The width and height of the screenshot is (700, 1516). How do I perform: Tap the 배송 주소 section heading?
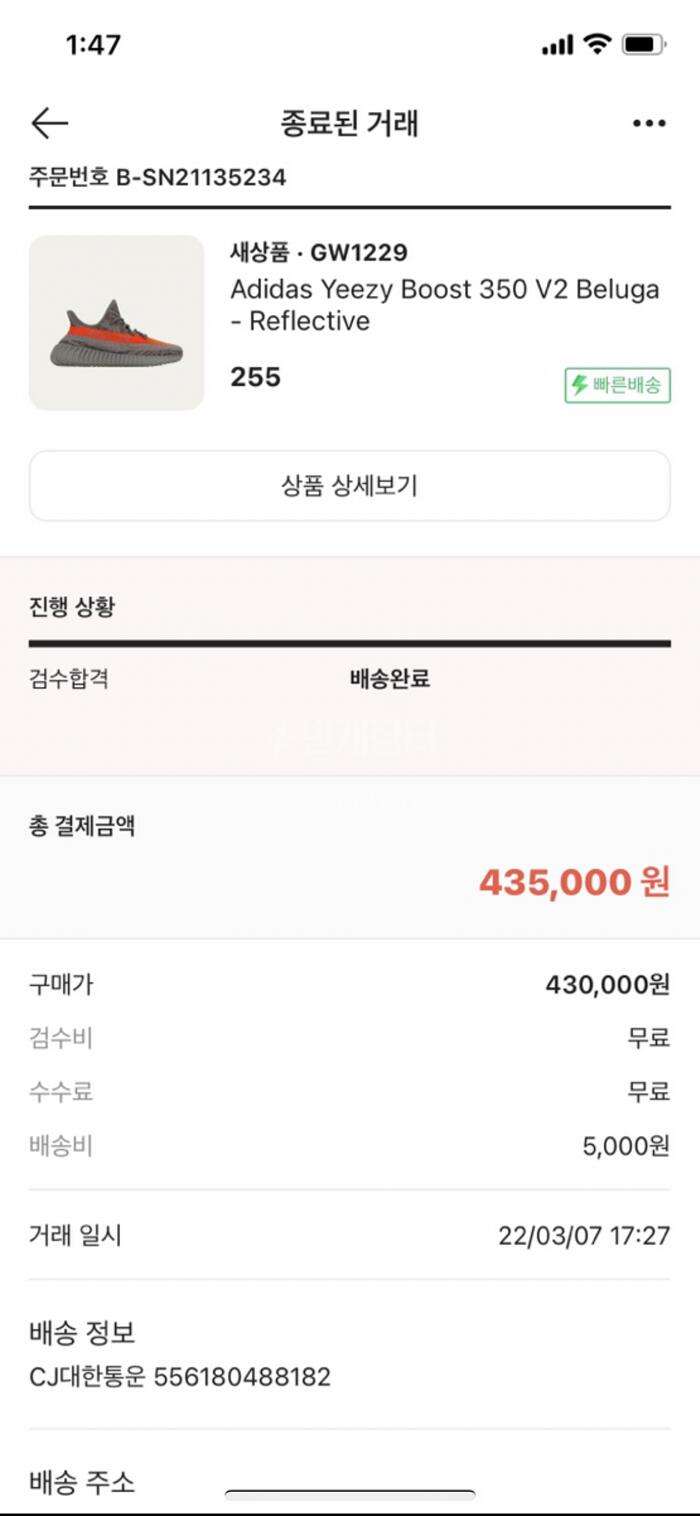pyautogui.click(x=82, y=1481)
